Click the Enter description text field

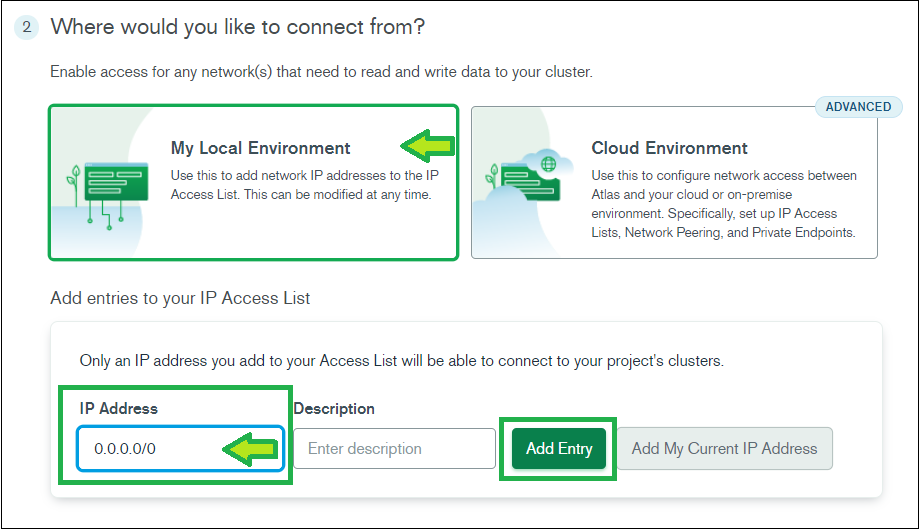coord(394,449)
